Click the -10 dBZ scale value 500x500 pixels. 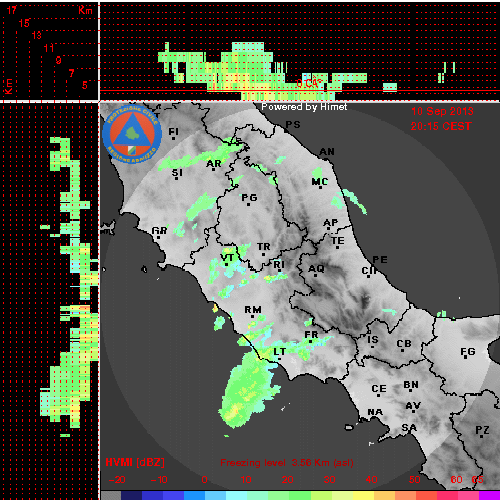pos(159,480)
